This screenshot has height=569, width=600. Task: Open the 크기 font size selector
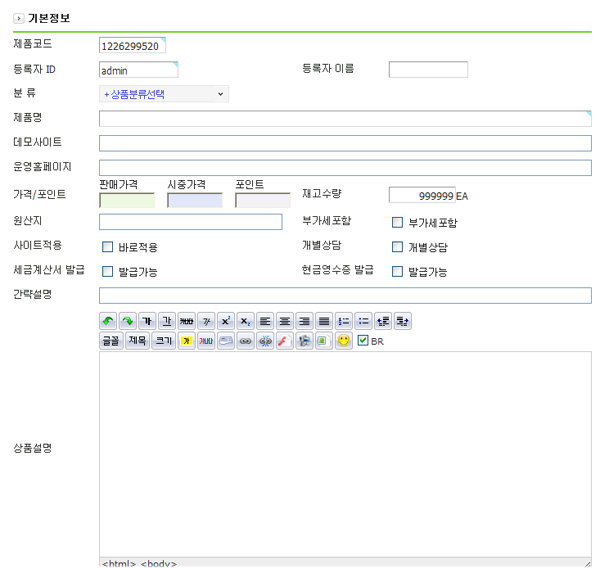(162, 341)
